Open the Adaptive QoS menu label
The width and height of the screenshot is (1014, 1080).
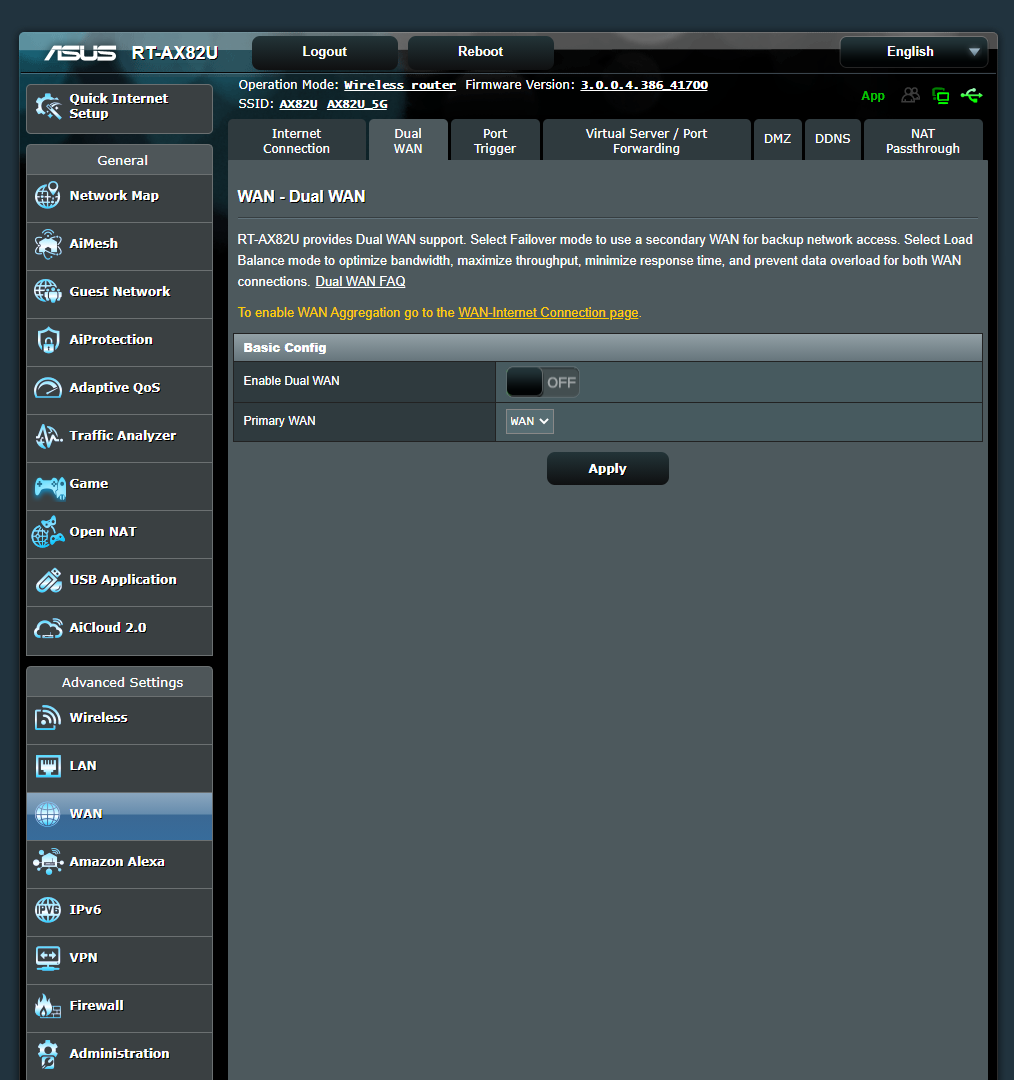[x=115, y=388]
